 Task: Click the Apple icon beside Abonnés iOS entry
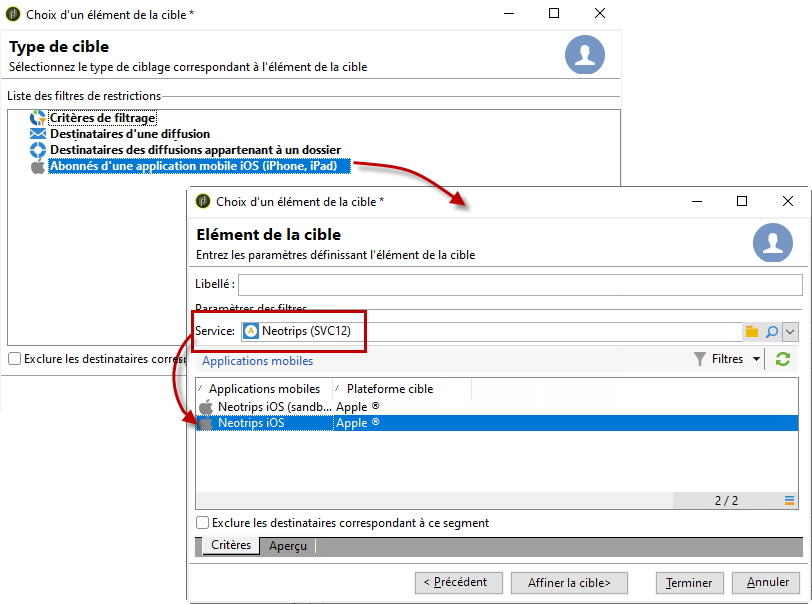(38, 166)
